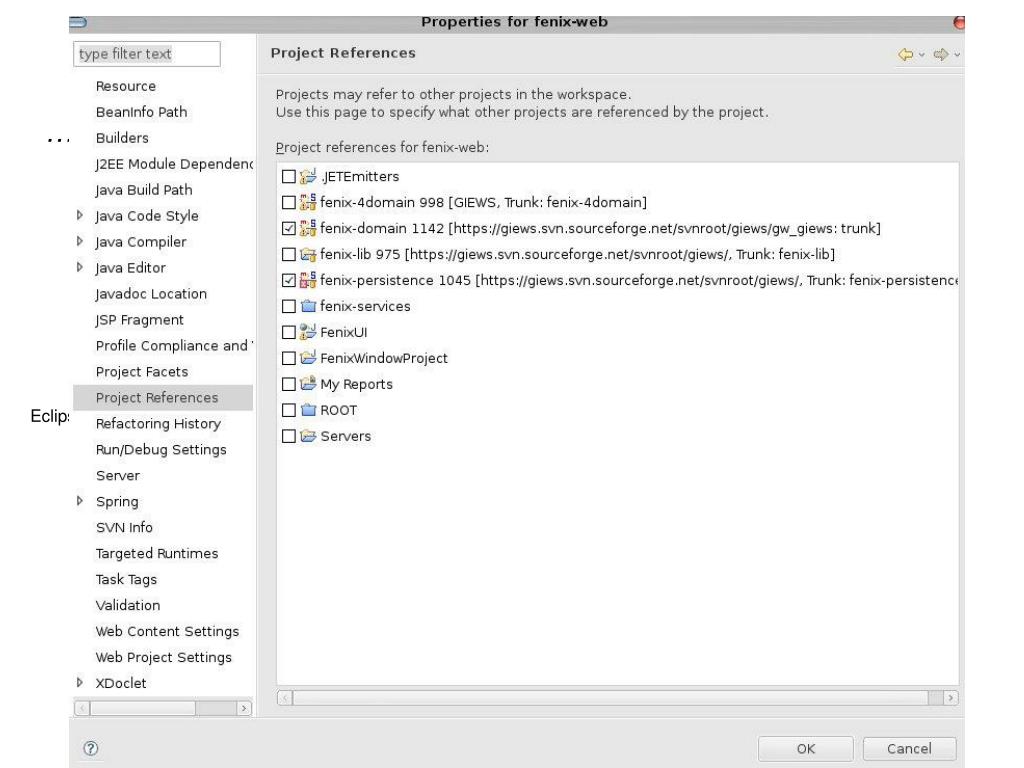Focus the type filter text field
This screenshot has width=1024, height=768.
147,54
